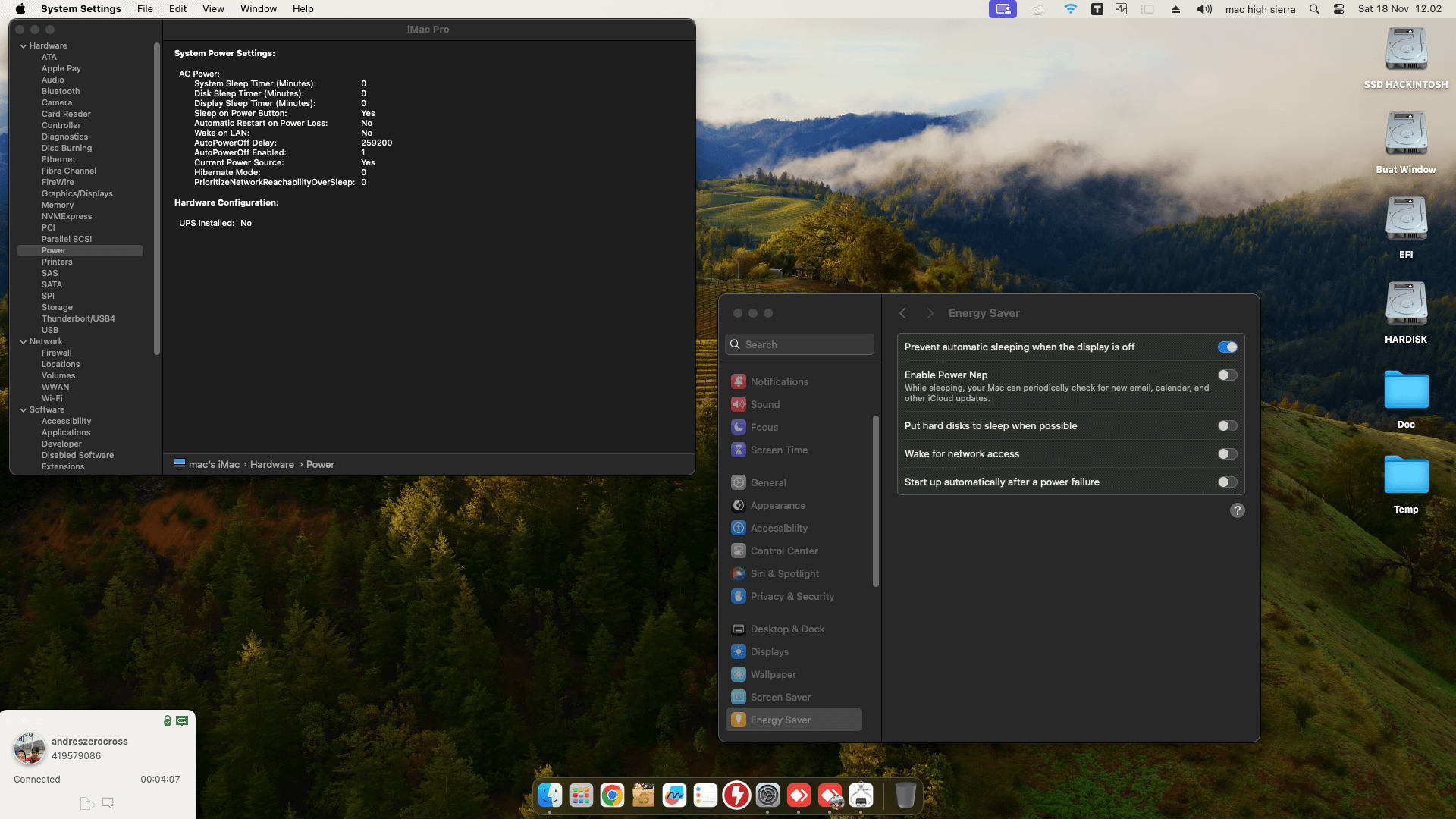Click the System Settings sidebar scrollbar

pyautogui.click(x=876, y=501)
